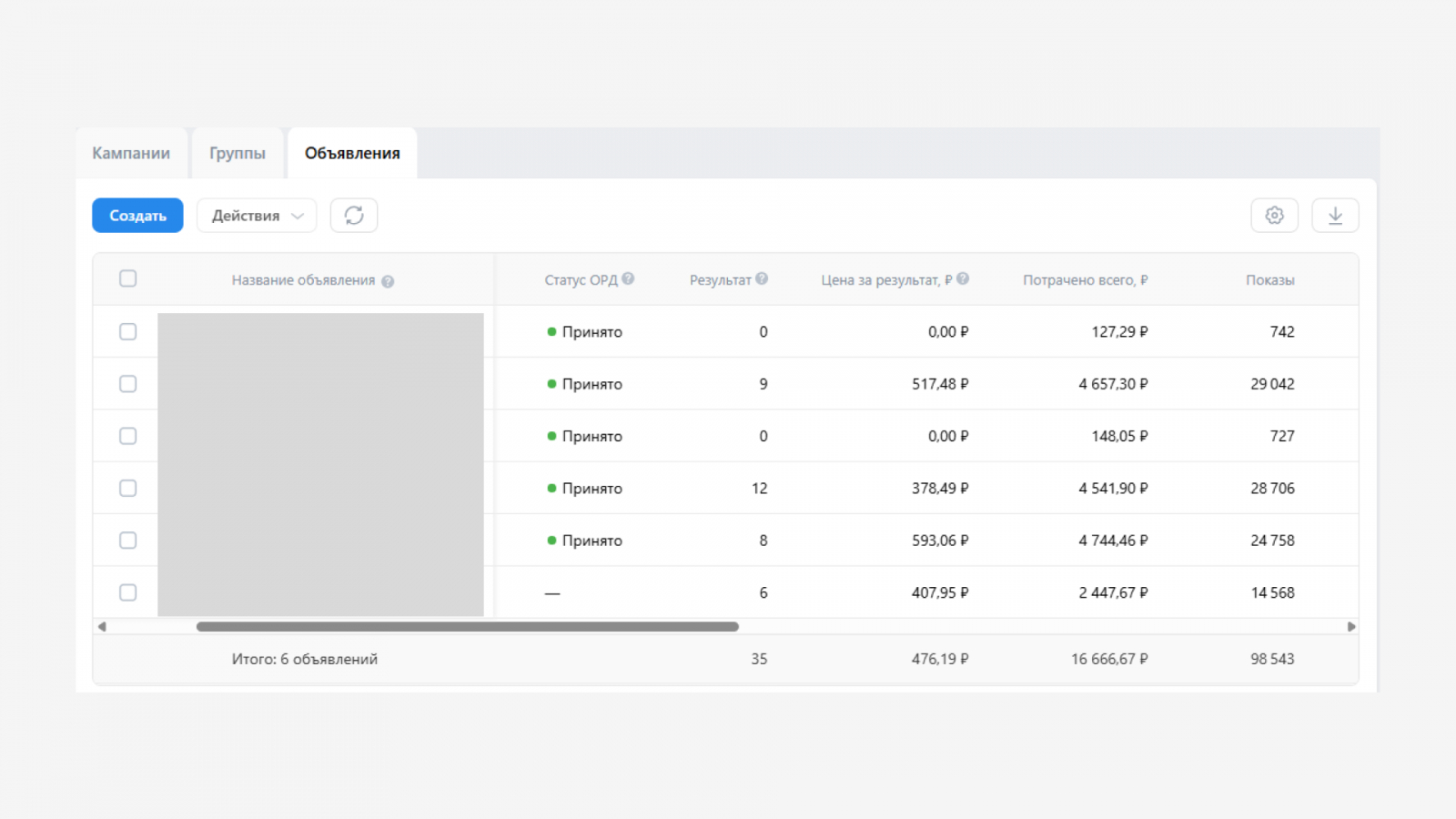
Task: Open the Группы tab
Action: [238, 153]
